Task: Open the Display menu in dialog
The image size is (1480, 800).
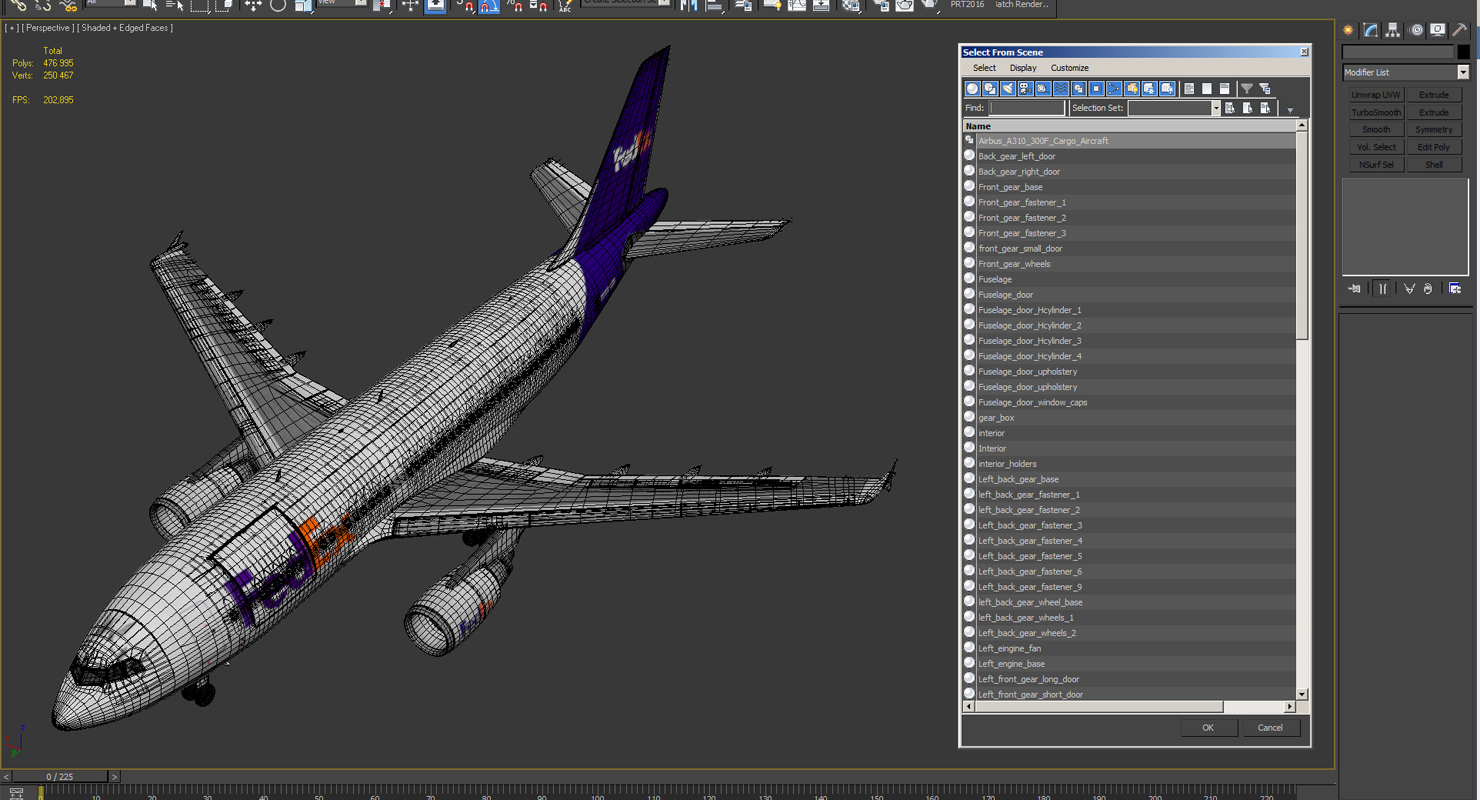Action: (x=1023, y=68)
